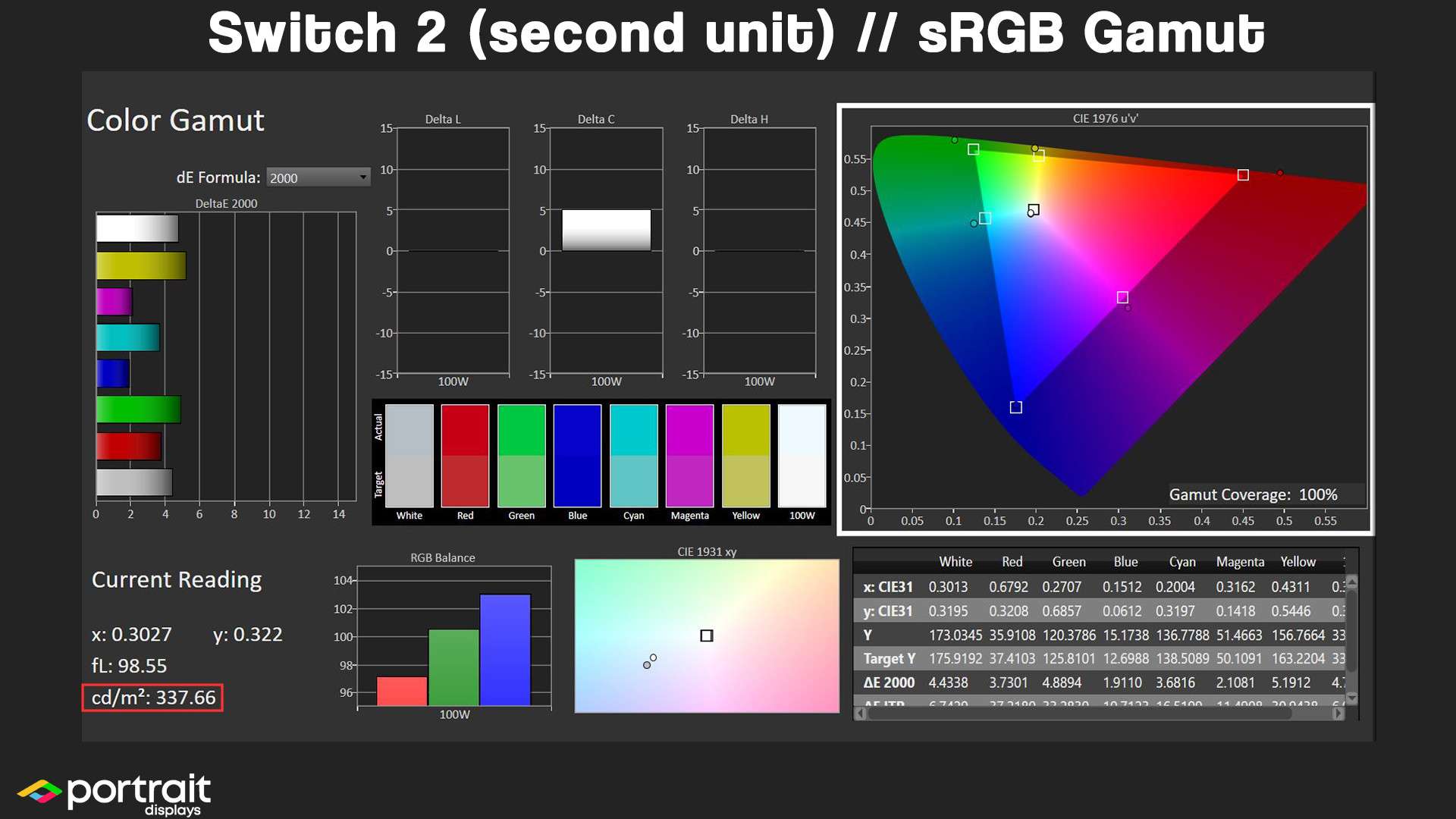Image resolution: width=1456 pixels, height=819 pixels.
Task: Select the Yellow actual/target color swatch
Action: tap(745, 455)
